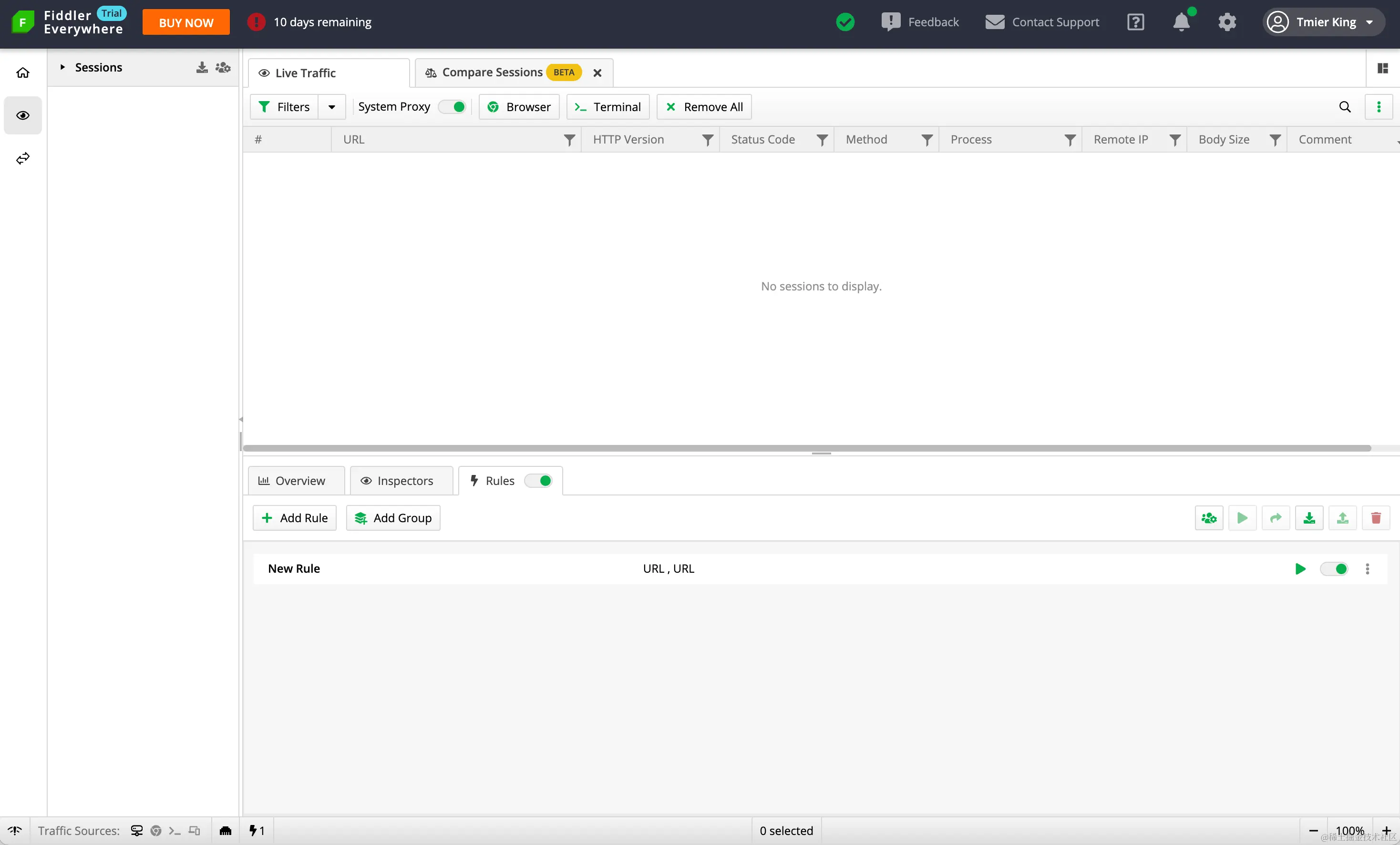The image size is (1400, 845).
Task: Click the horizontal scrollbar of the sessions grid
Action: [x=807, y=448]
